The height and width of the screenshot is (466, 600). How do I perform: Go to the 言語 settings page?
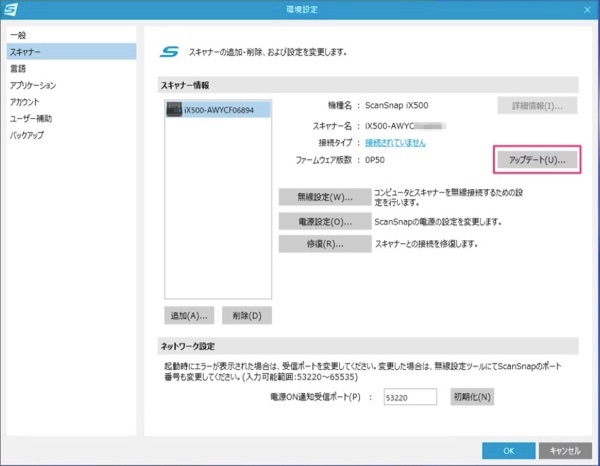[19, 69]
